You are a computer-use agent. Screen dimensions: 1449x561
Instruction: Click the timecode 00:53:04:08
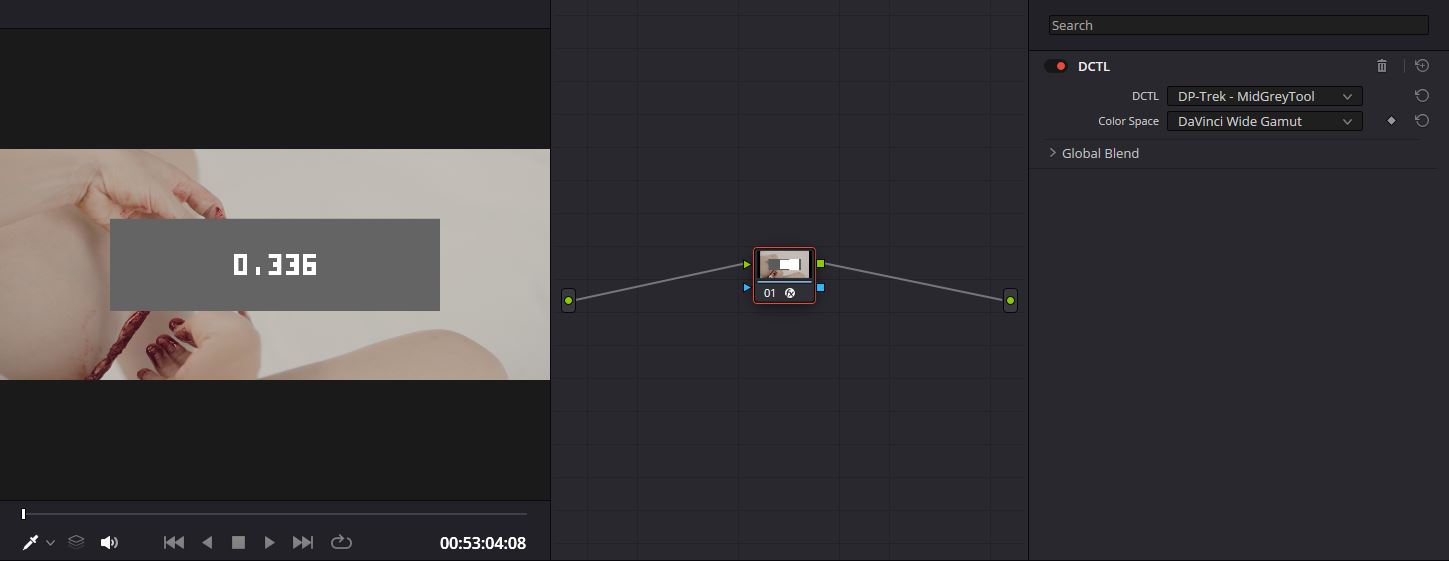(482, 543)
